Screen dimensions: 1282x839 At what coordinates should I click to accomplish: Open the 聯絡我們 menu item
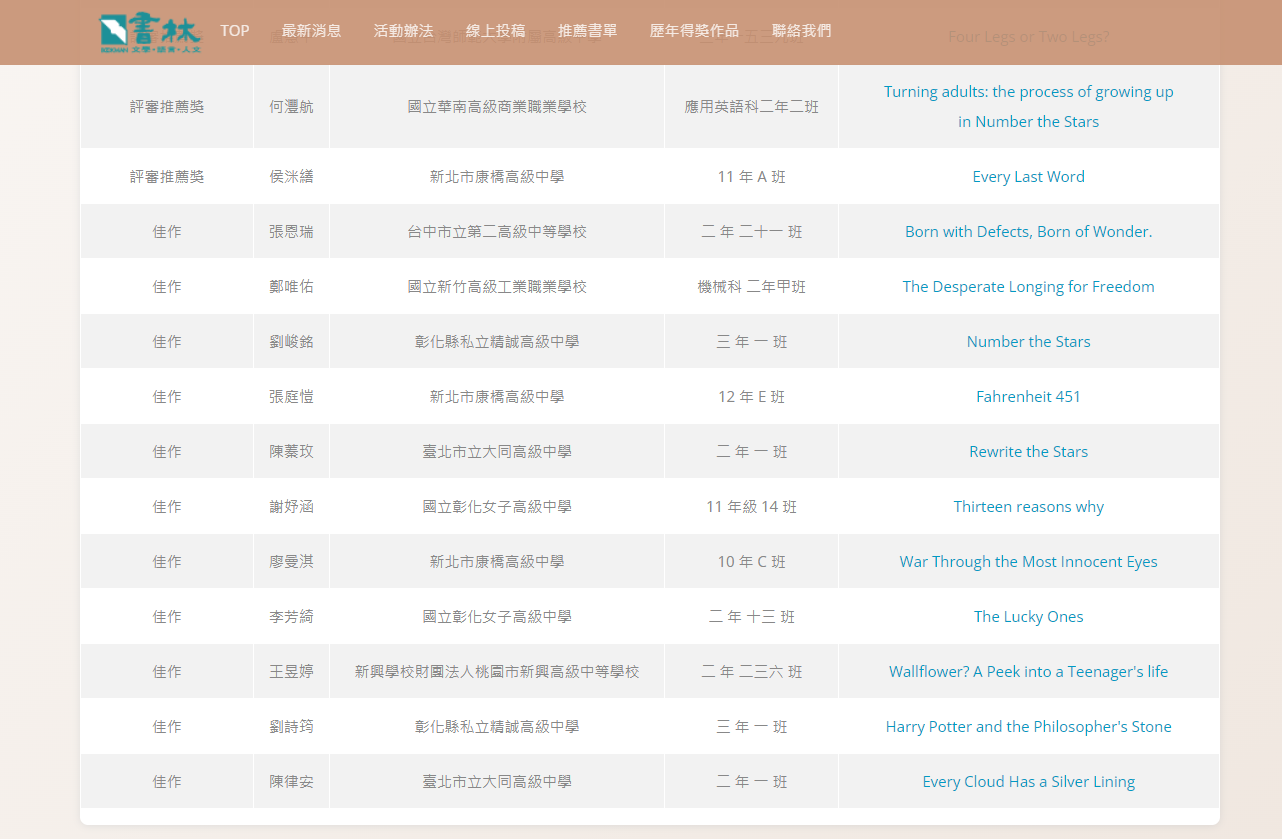click(802, 31)
